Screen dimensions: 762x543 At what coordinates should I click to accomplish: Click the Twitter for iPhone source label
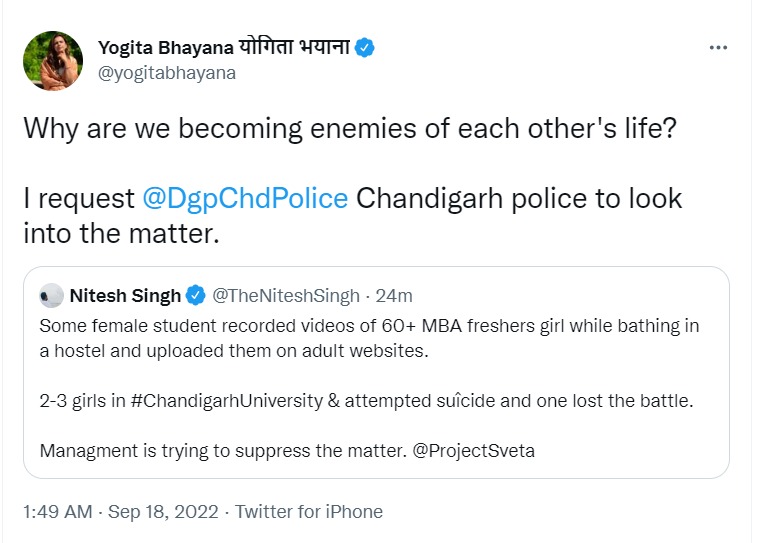308,511
